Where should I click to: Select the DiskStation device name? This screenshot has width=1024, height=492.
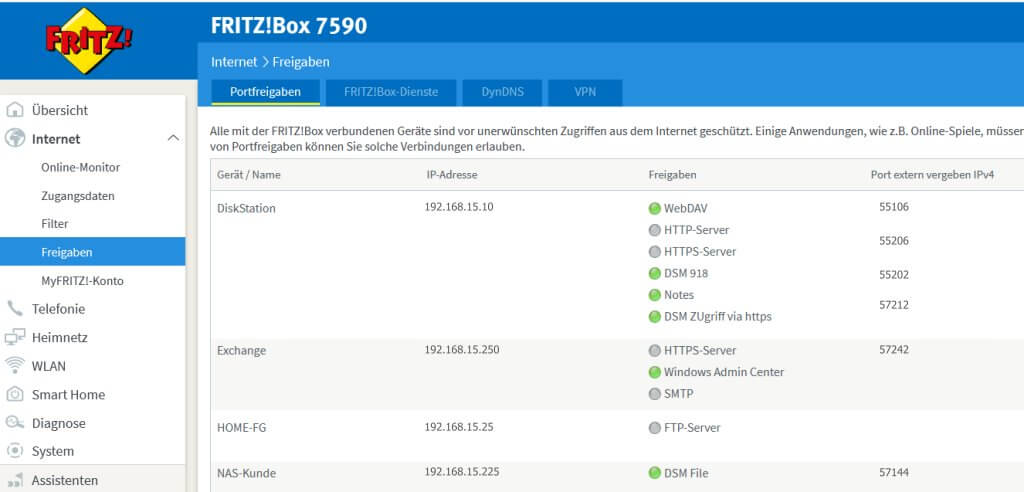click(246, 208)
